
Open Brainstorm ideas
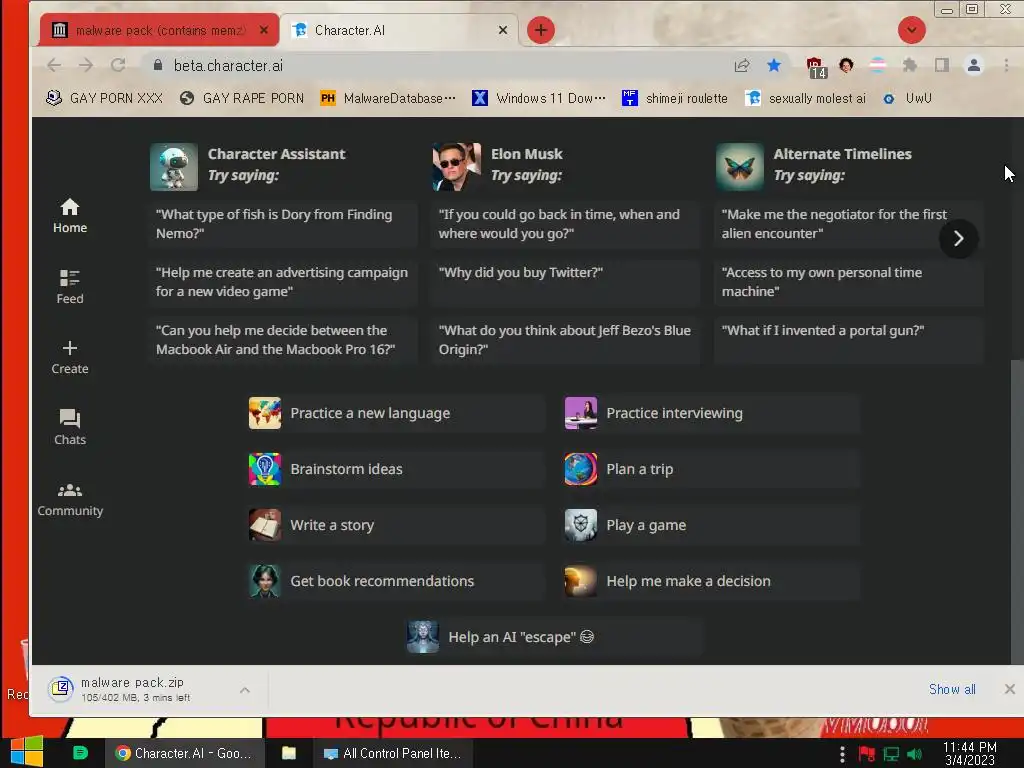point(396,470)
